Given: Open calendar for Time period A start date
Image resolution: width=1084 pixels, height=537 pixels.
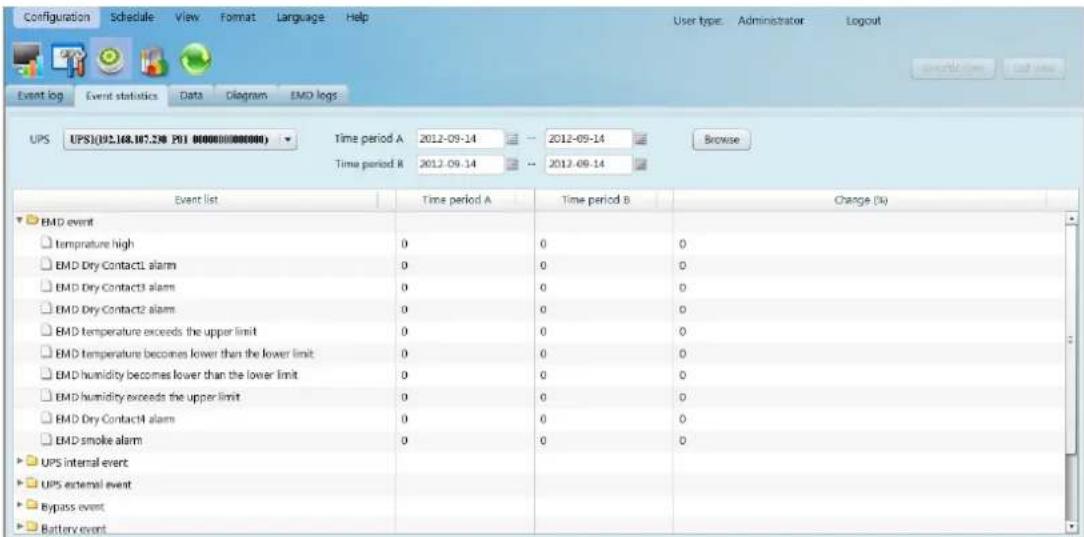Looking at the screenshot, I should [513, 140].
